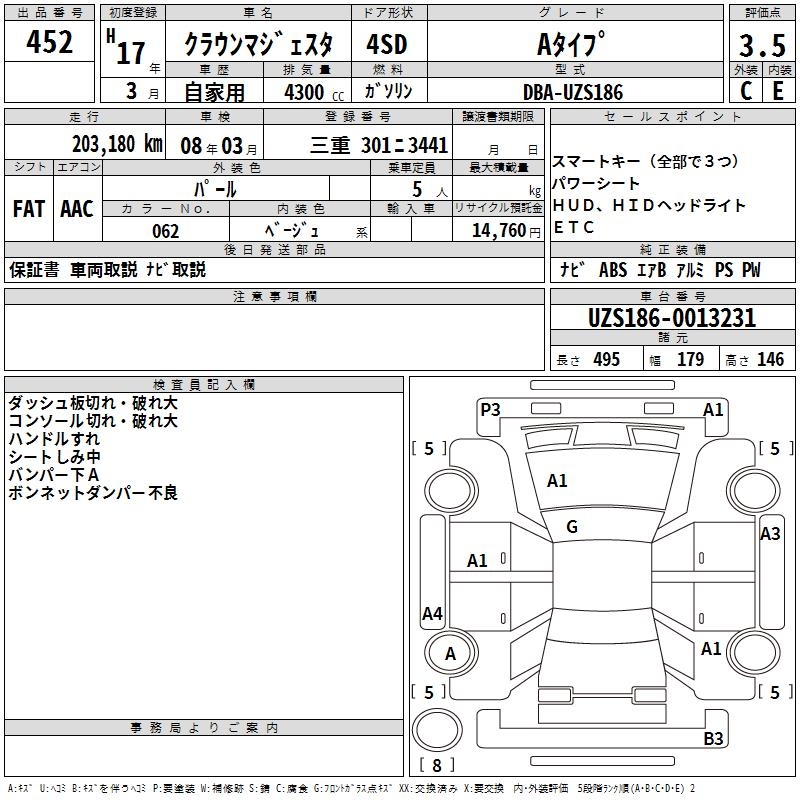Click the width value 179

point(690,359)
